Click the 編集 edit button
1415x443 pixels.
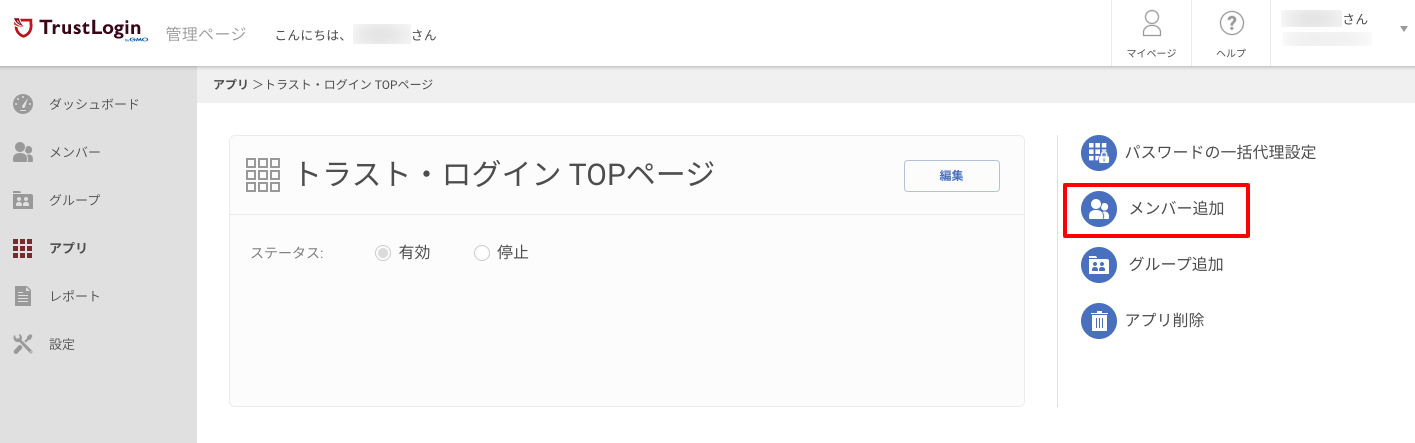[952, 176]
